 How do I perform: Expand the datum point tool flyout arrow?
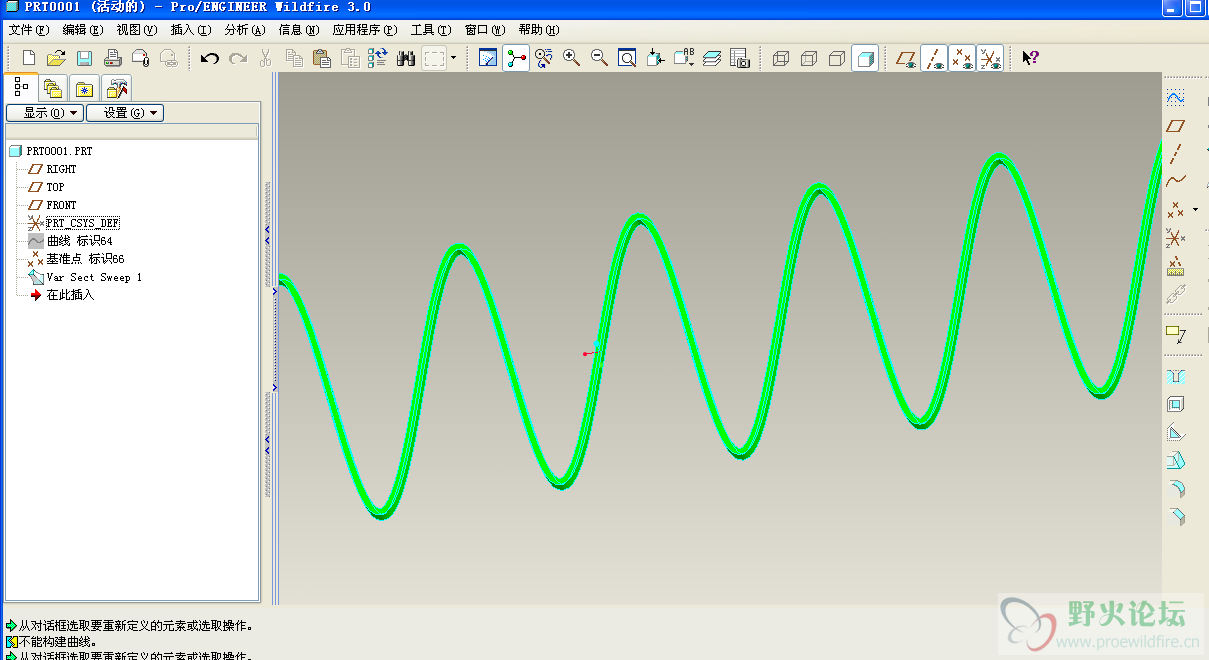pyautogui.click(x=1195, y=210)
